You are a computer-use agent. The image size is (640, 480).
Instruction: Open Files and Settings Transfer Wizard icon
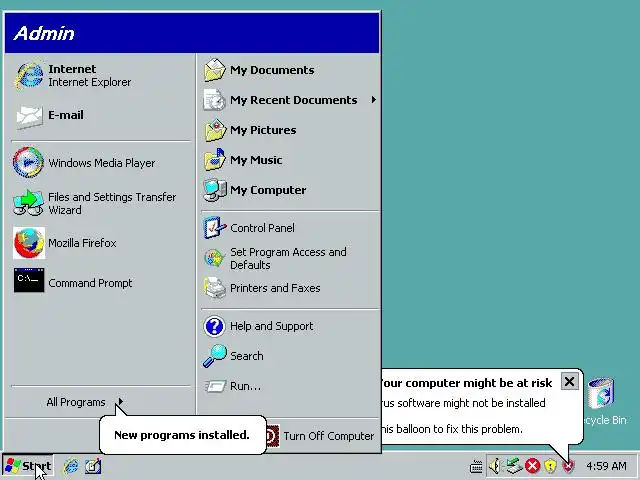pos(28,203)
